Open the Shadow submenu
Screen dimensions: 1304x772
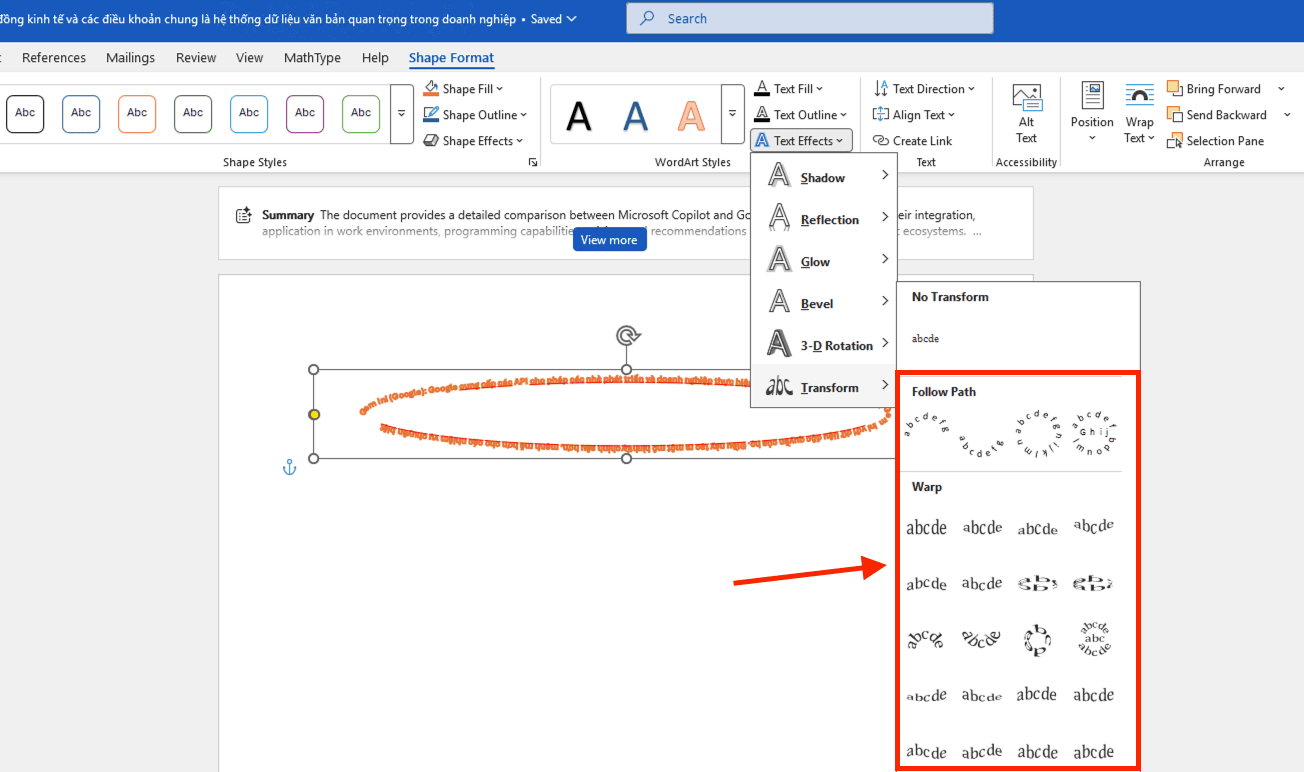pos(823,178)
